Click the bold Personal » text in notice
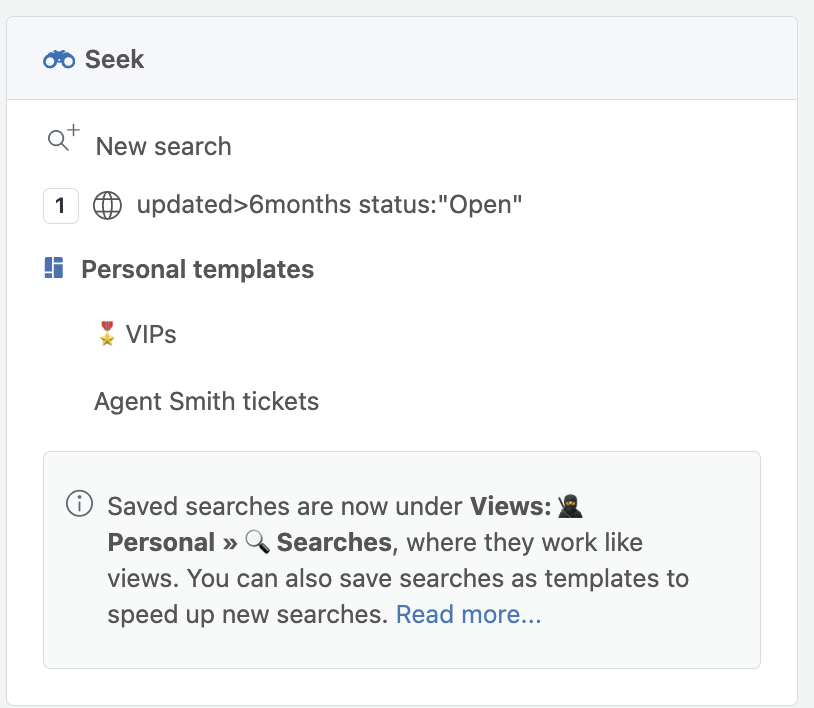 click(172, 542)
